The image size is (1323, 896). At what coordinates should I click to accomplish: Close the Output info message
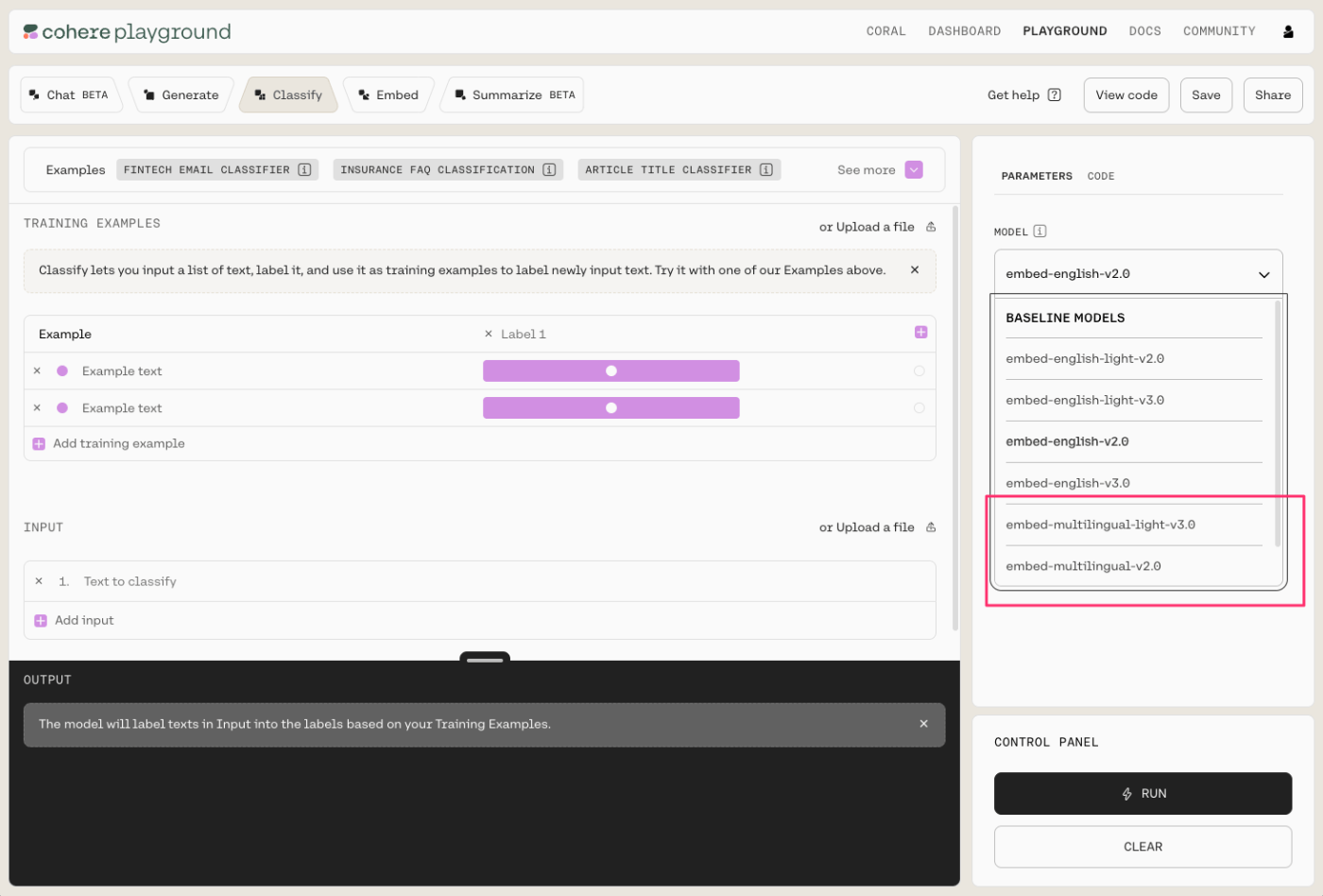tap(924, 724)
